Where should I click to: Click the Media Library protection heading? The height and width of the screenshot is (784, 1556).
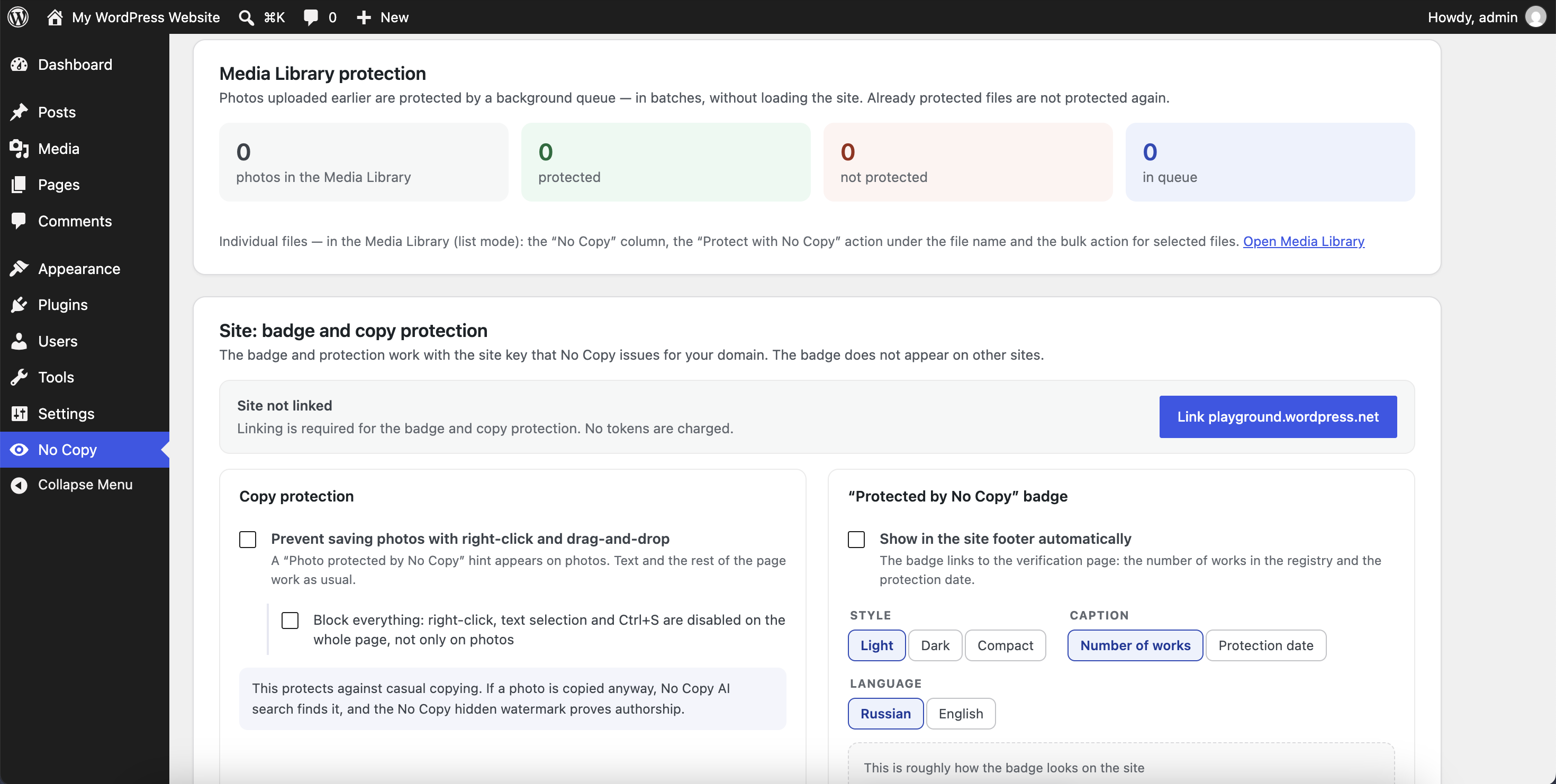click(x=322, y=74)
